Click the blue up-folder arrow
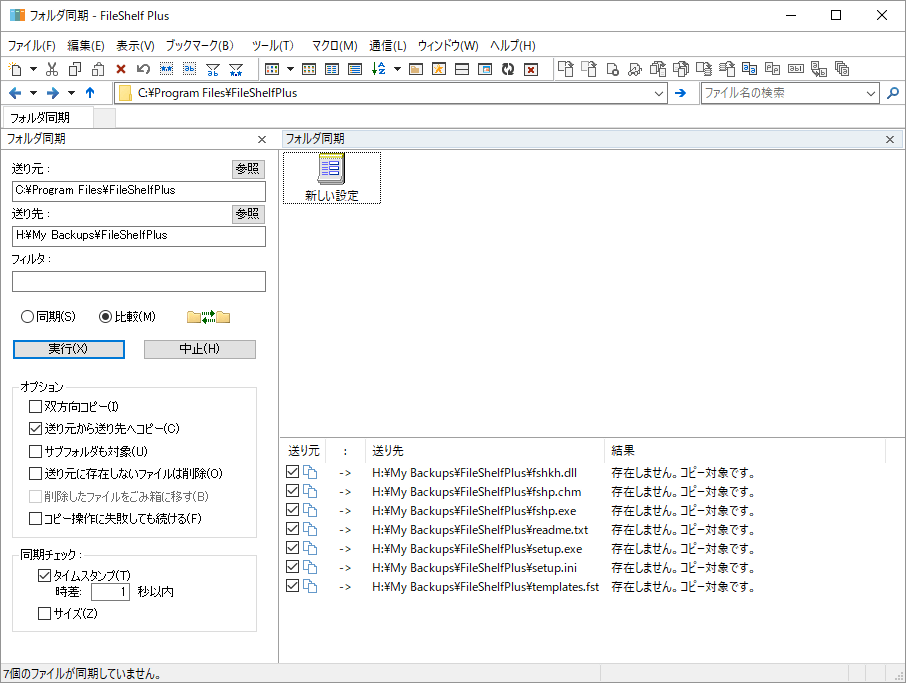 coord(90,92)
